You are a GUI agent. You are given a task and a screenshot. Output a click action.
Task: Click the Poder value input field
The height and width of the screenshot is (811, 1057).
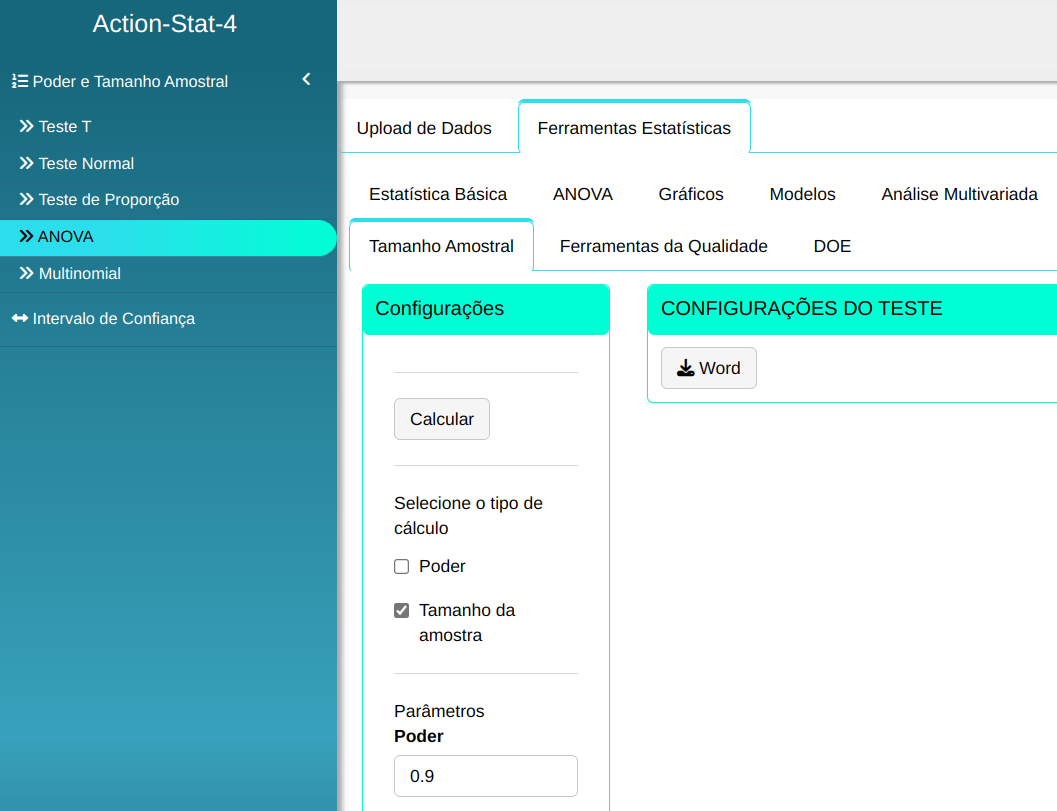(x=486, y=776)
